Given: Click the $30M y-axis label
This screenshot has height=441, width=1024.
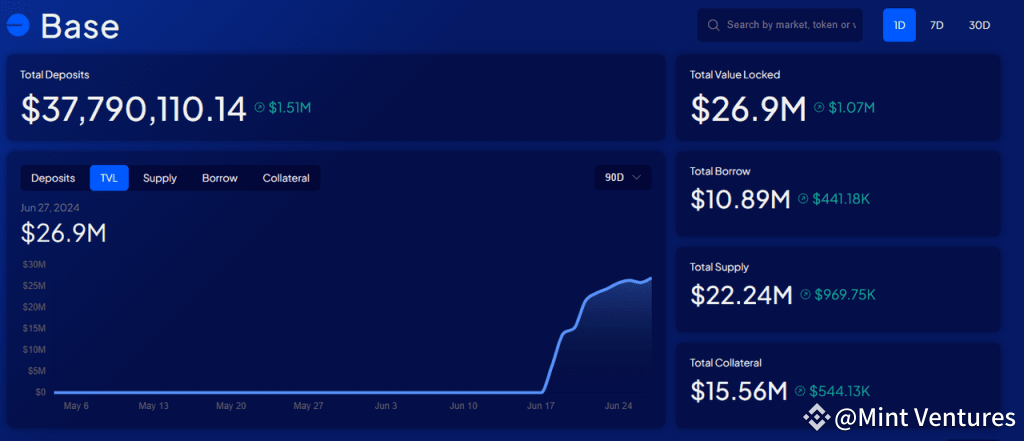Looking at the screenshot, I should click(34, 265).
